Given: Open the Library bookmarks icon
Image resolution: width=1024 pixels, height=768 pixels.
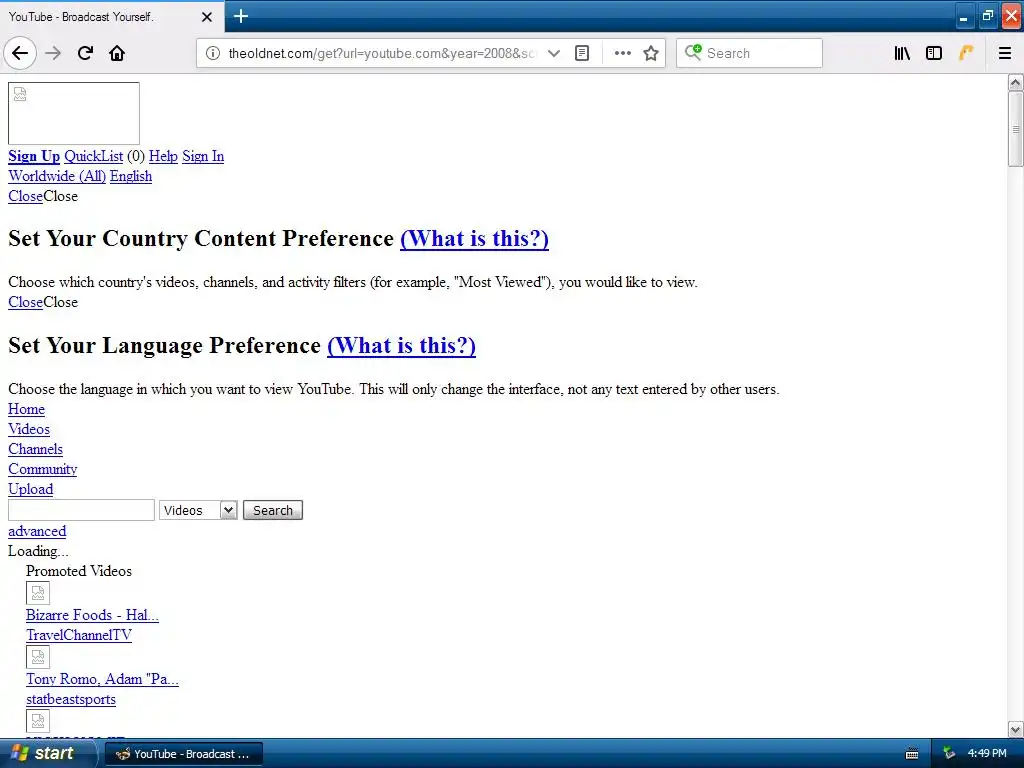Looking at the screenshot, I should [902, 53].
